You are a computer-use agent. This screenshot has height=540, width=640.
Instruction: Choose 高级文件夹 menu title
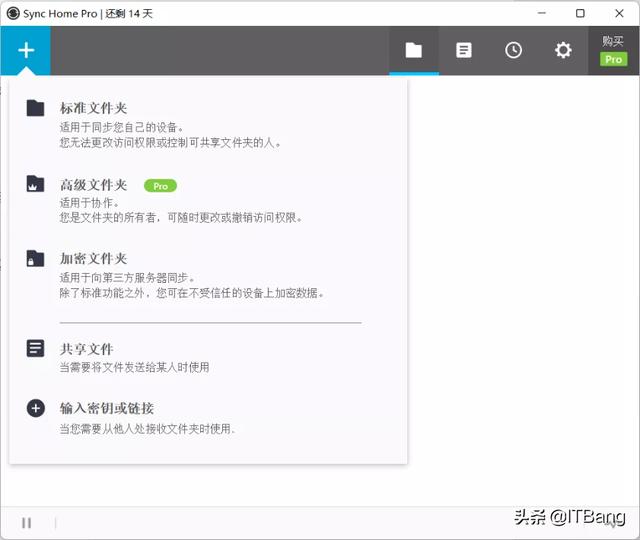tap(93, 185)
